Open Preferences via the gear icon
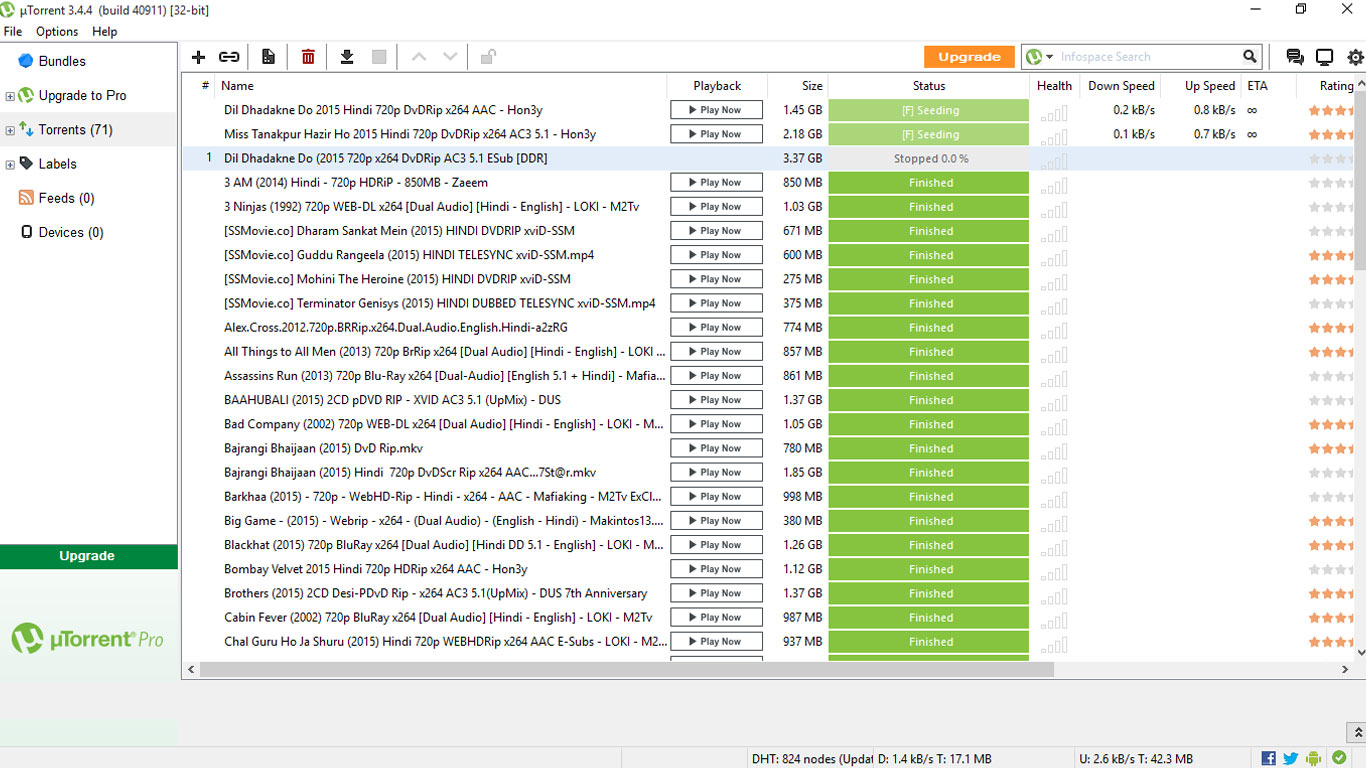The height and width of the screenshot is (768, 1366). click(1355, 57)
